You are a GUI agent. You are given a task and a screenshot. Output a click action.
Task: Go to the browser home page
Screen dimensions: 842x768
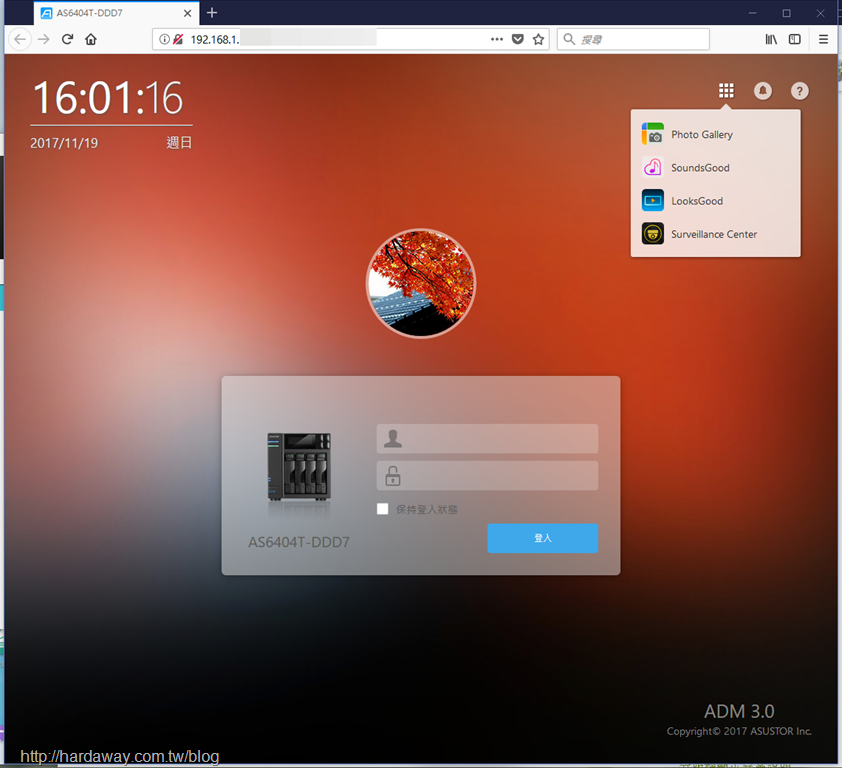[x=91, y=39]
